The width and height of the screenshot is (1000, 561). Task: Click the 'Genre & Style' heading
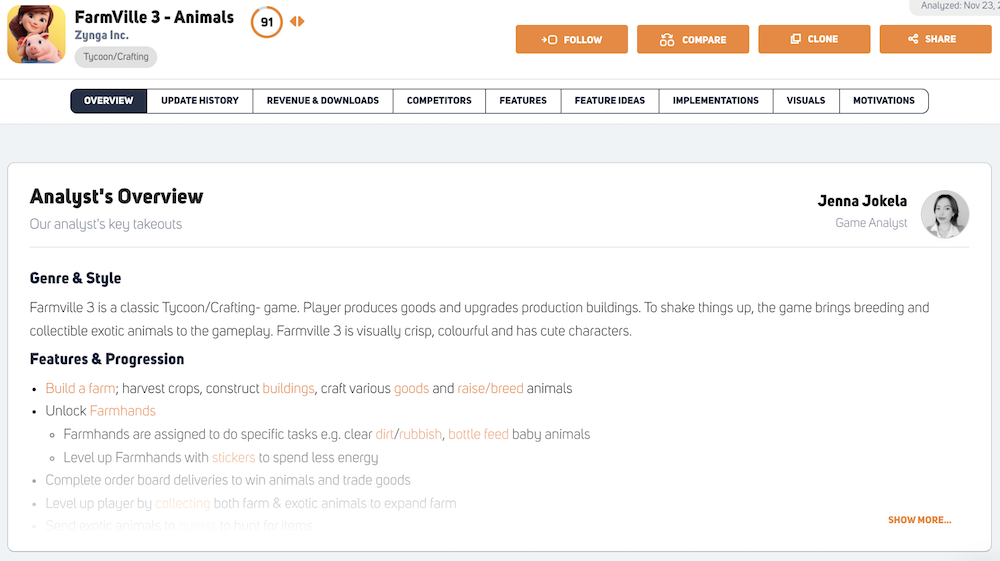pos(75,278)
